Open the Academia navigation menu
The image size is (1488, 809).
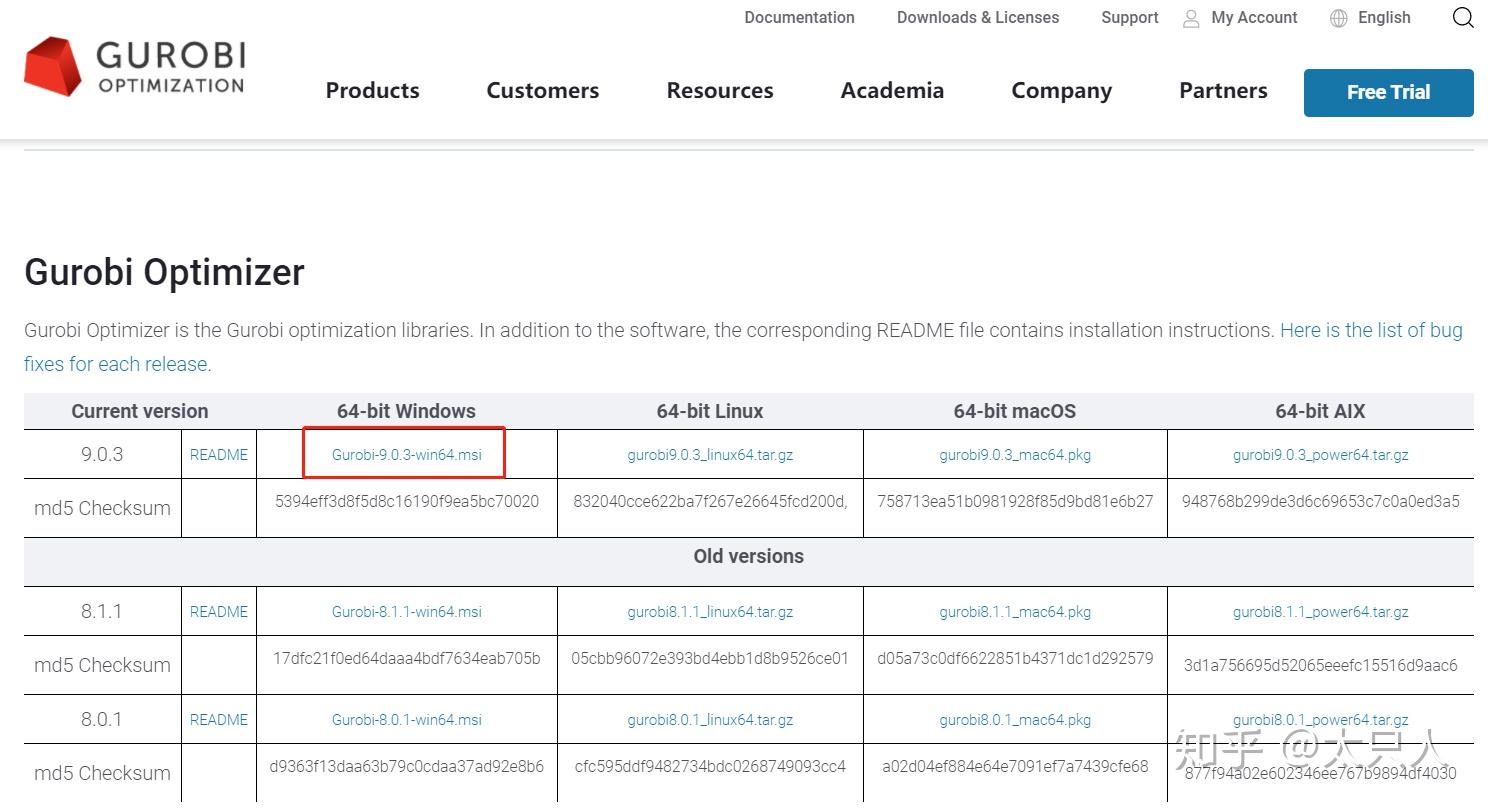point(892,90)
